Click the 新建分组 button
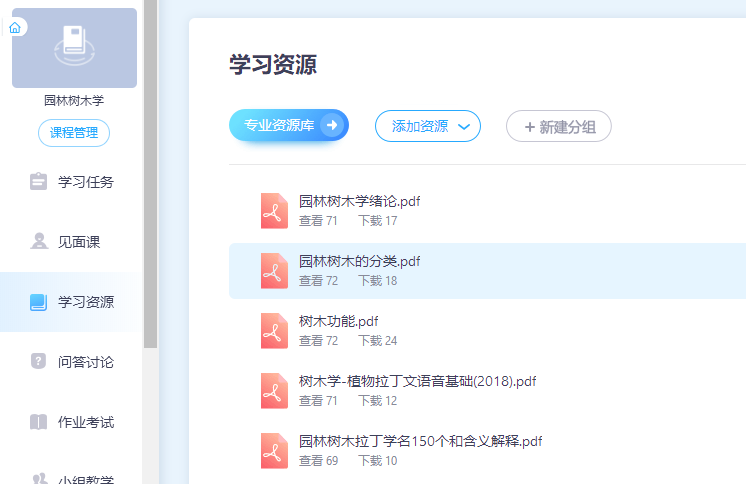Viewport: 746px width, 484px height. pos(558,126)
